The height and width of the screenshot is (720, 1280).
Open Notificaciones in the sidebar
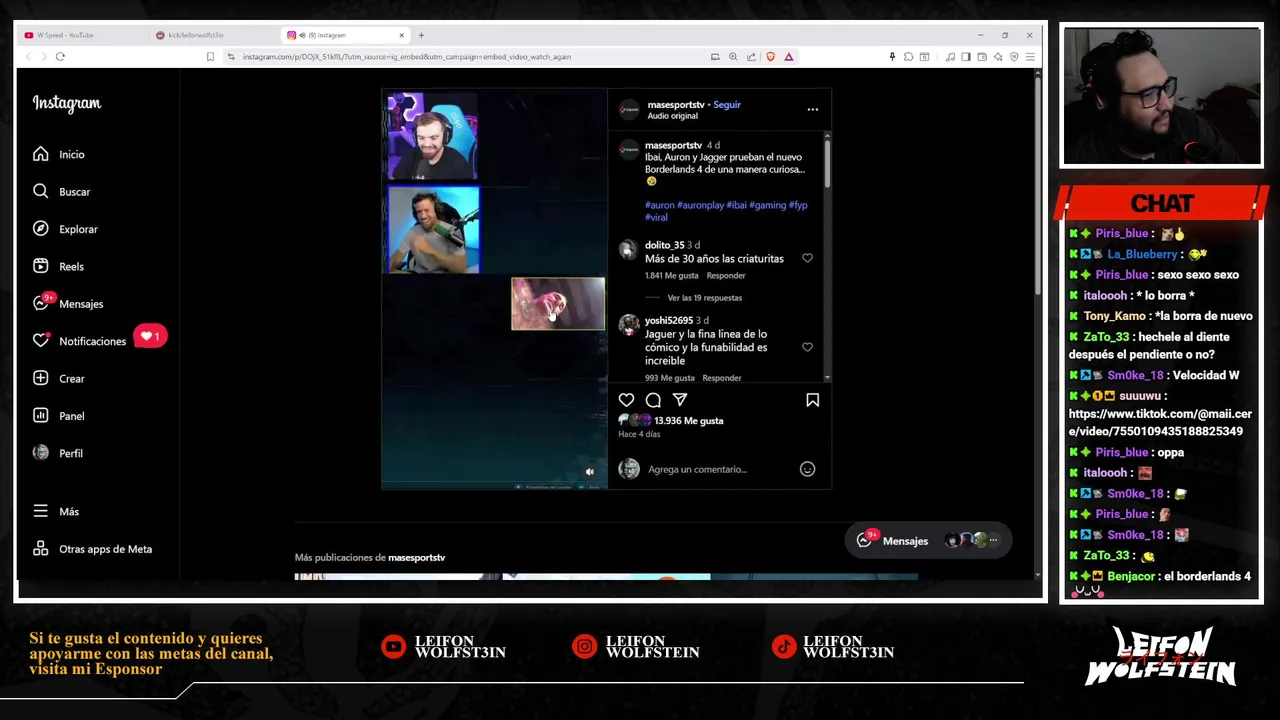click(x=79, y=341)
